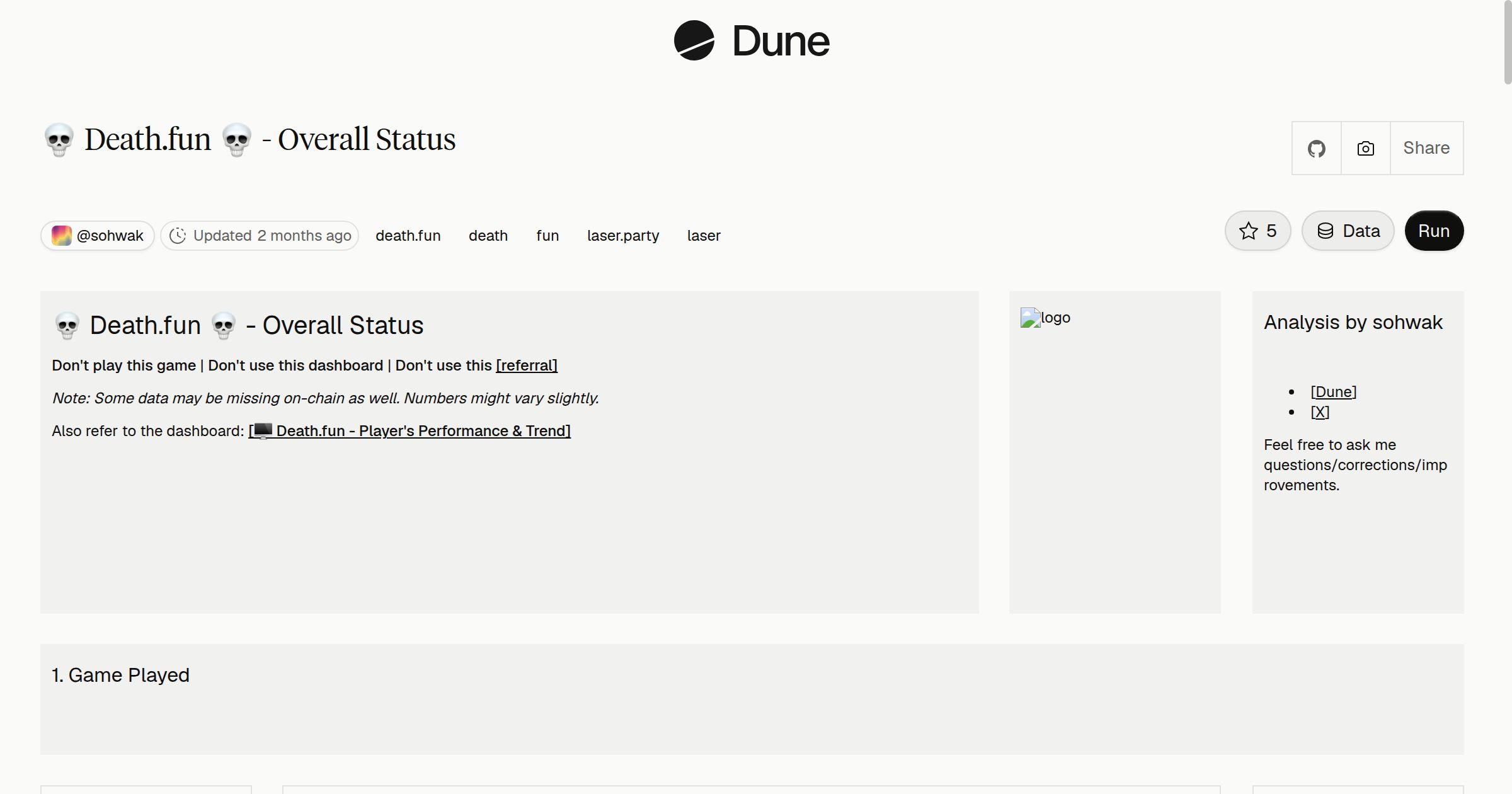
Task: Click the sohwak avatar image
Action: [x=61, y=236]
